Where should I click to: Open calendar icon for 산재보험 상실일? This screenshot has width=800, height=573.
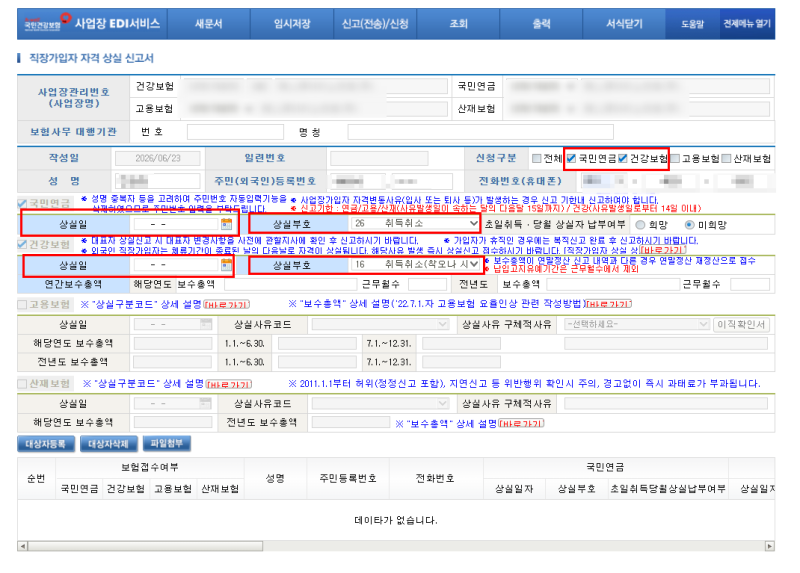point(206,404)
